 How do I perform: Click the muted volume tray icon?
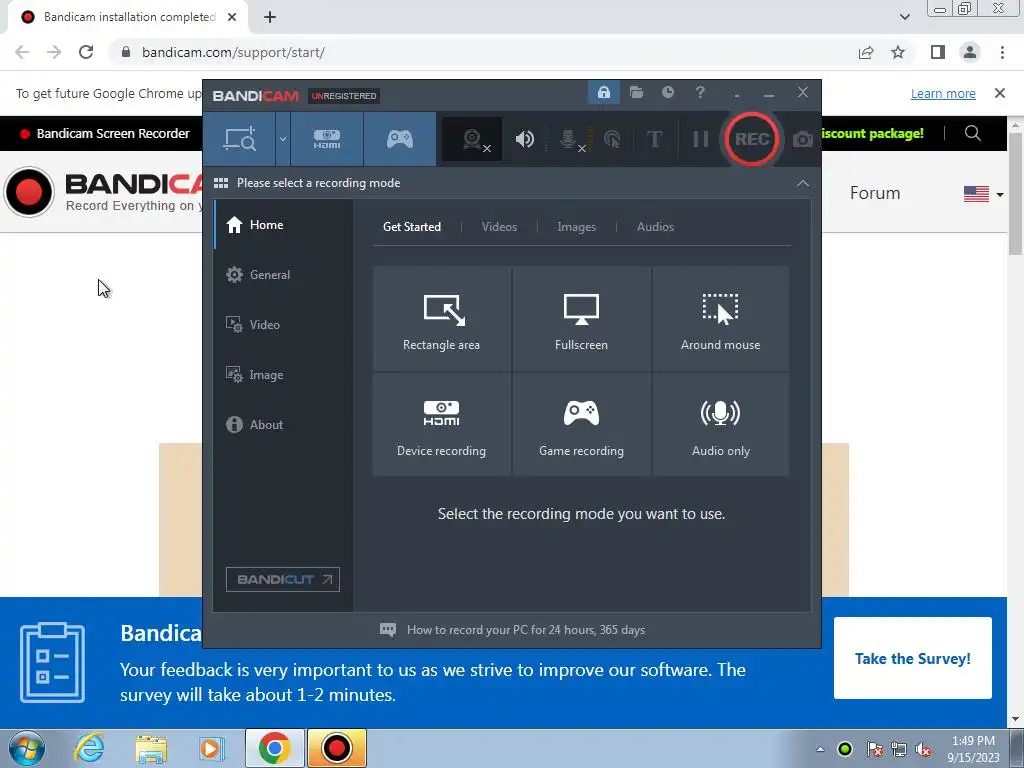pyautogui.click(x=923, y=749)
